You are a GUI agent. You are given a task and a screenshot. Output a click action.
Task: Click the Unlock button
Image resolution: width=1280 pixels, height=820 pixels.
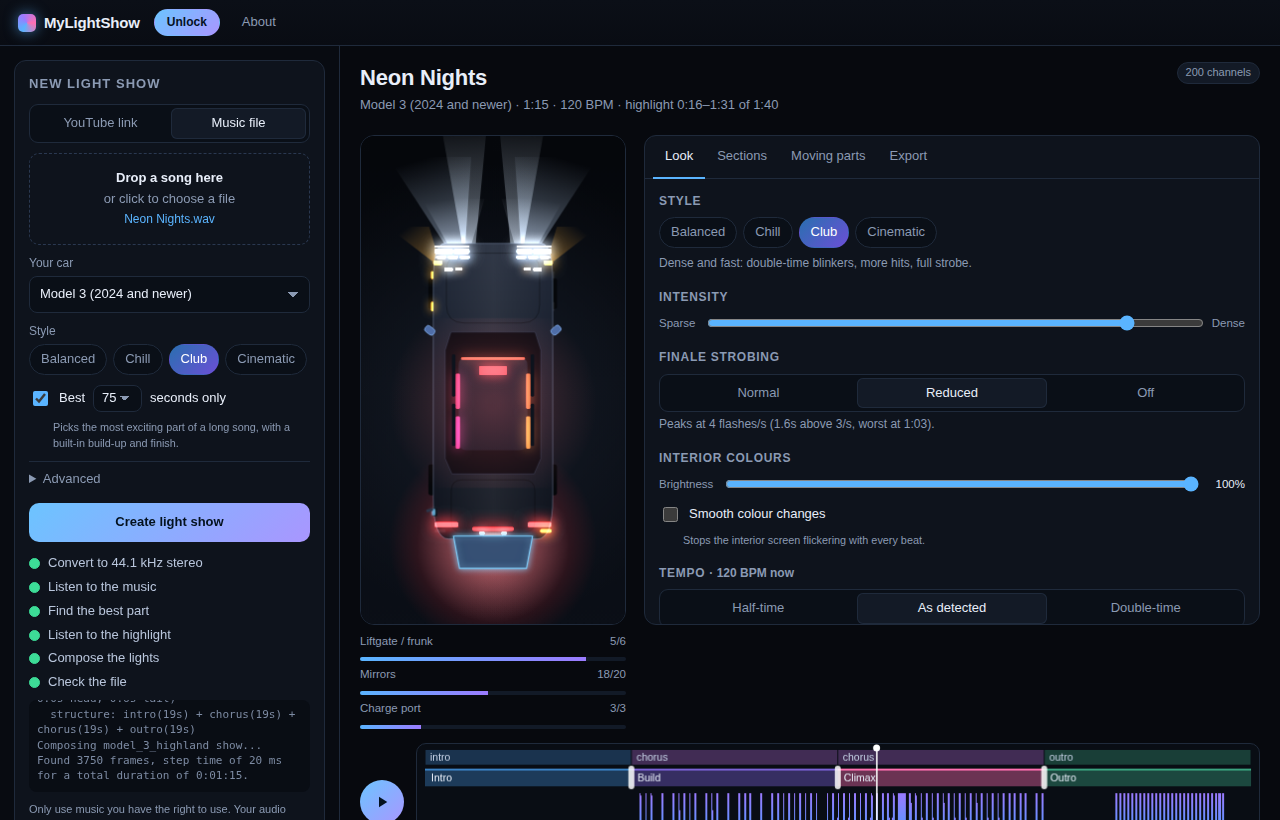[x=187, y=22]
